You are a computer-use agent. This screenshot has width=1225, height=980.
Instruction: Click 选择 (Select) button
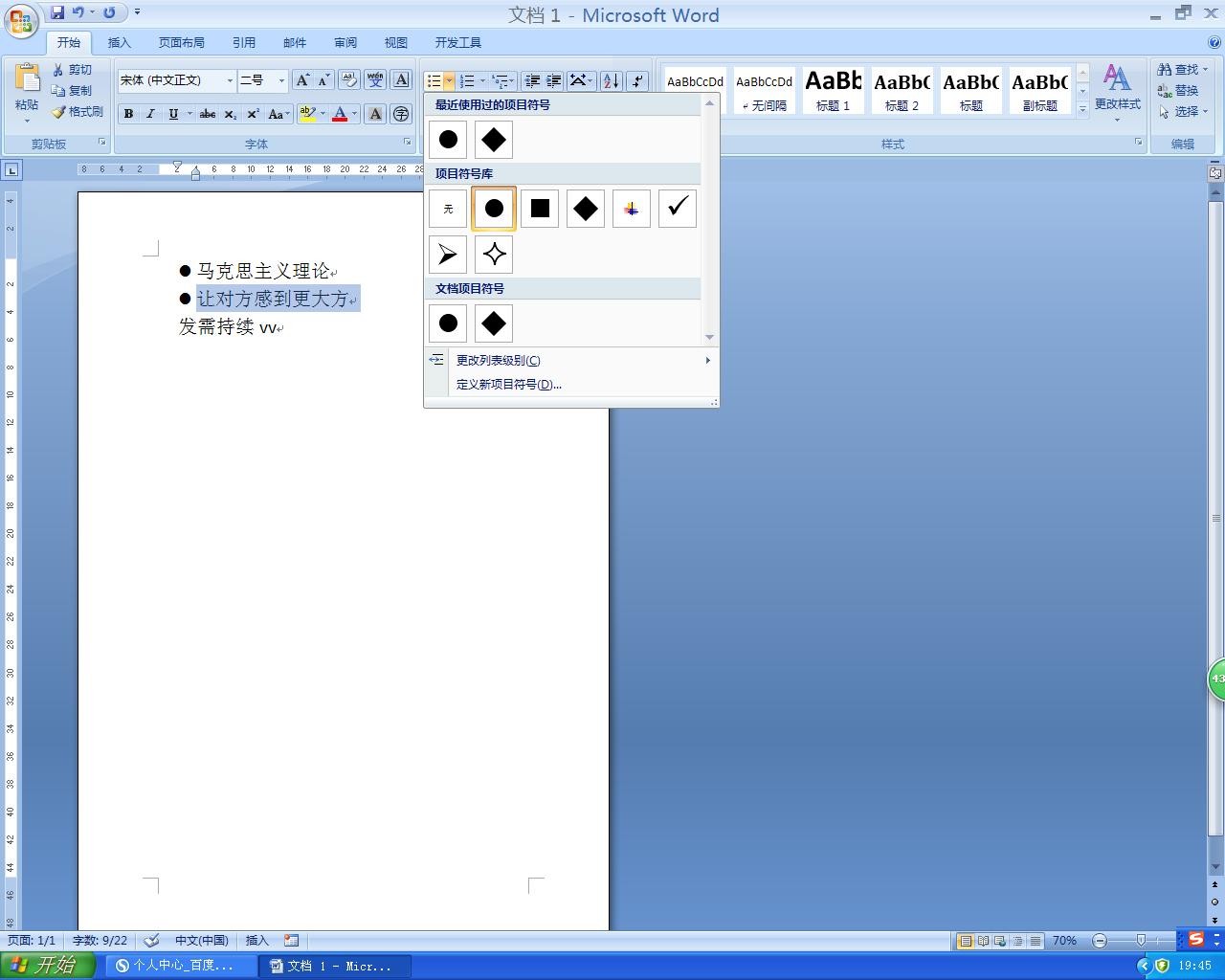[x=1183, y=111]
